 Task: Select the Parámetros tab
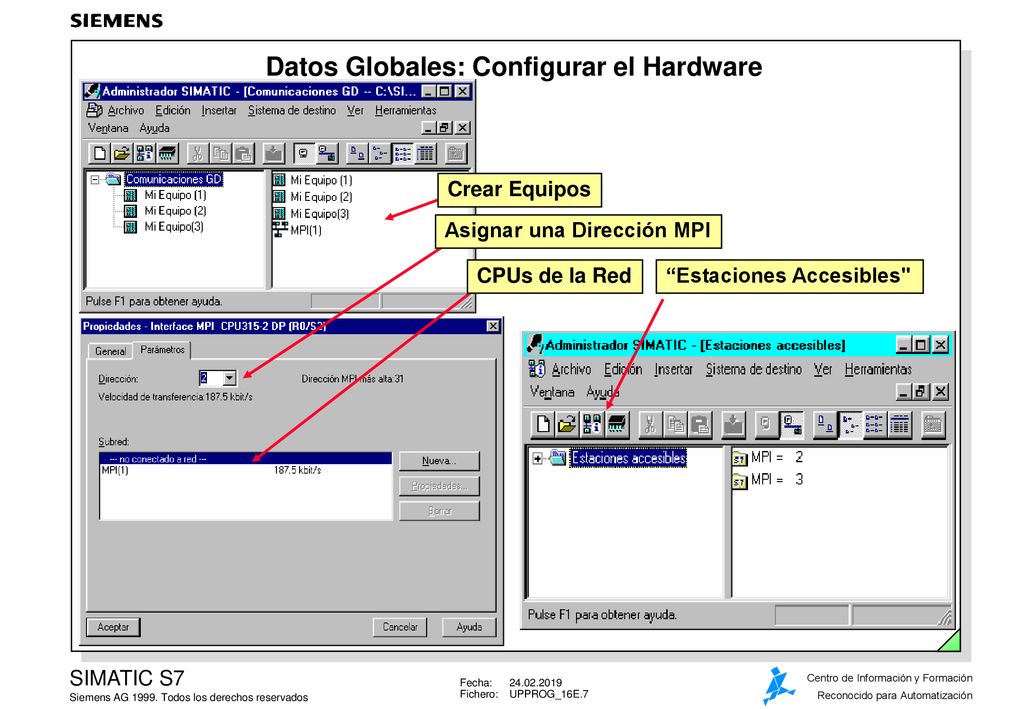[162, 349]
